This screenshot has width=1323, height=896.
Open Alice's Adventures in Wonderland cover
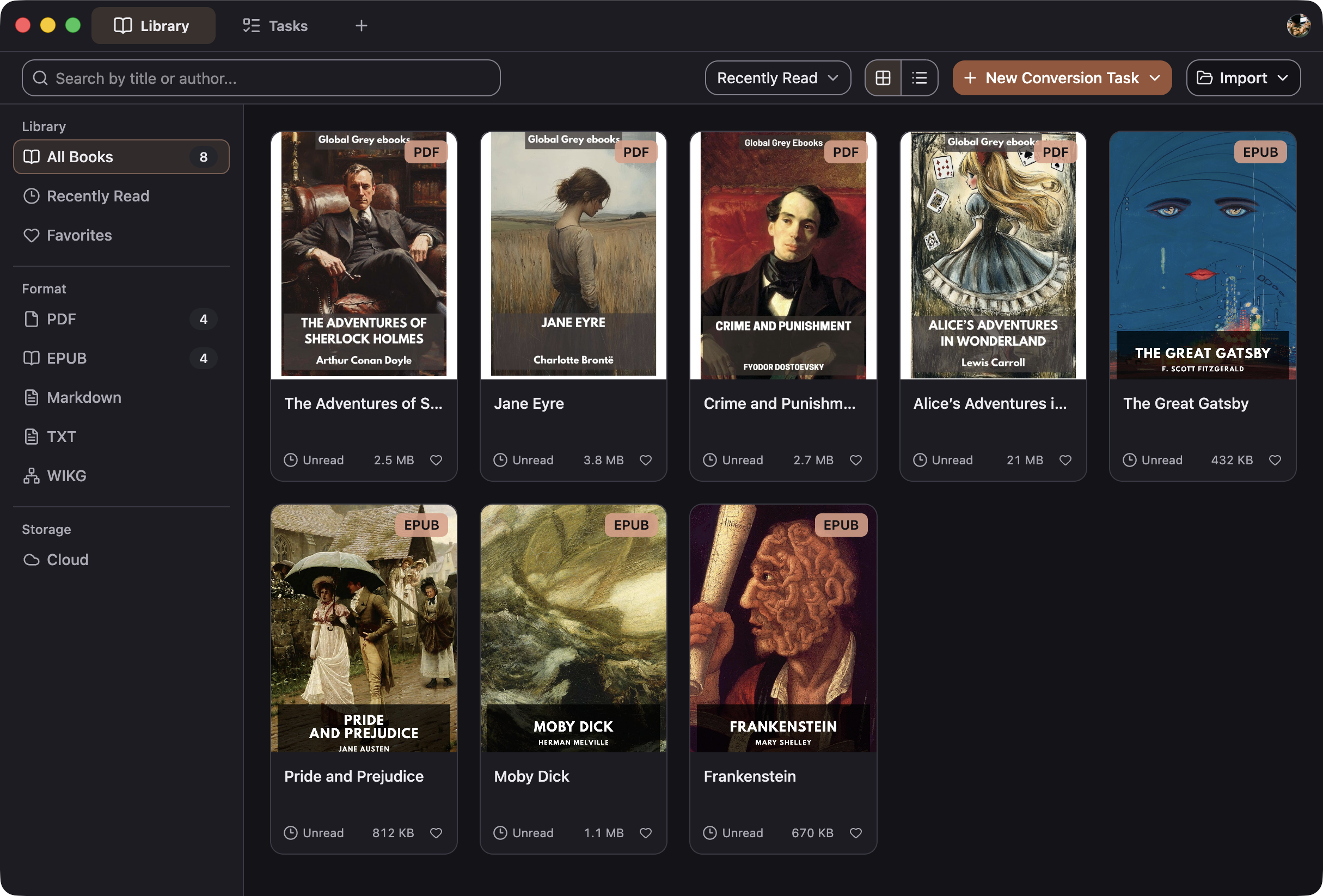tap(993, 256)
